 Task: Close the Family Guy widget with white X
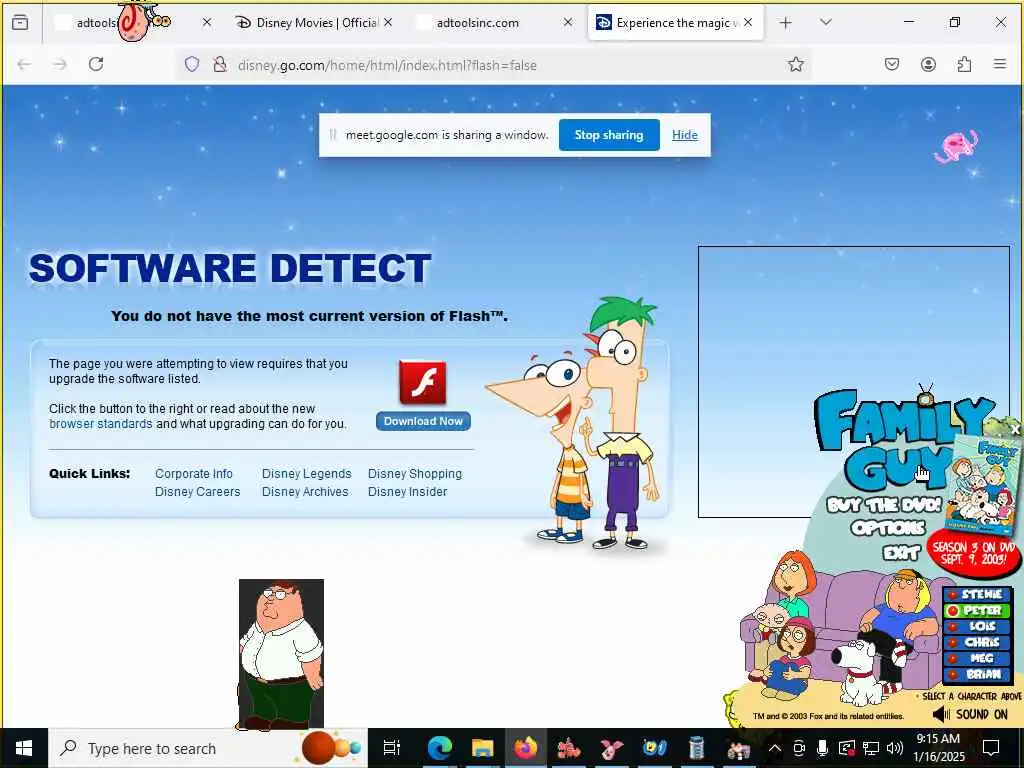click(x=1015, y=430)
